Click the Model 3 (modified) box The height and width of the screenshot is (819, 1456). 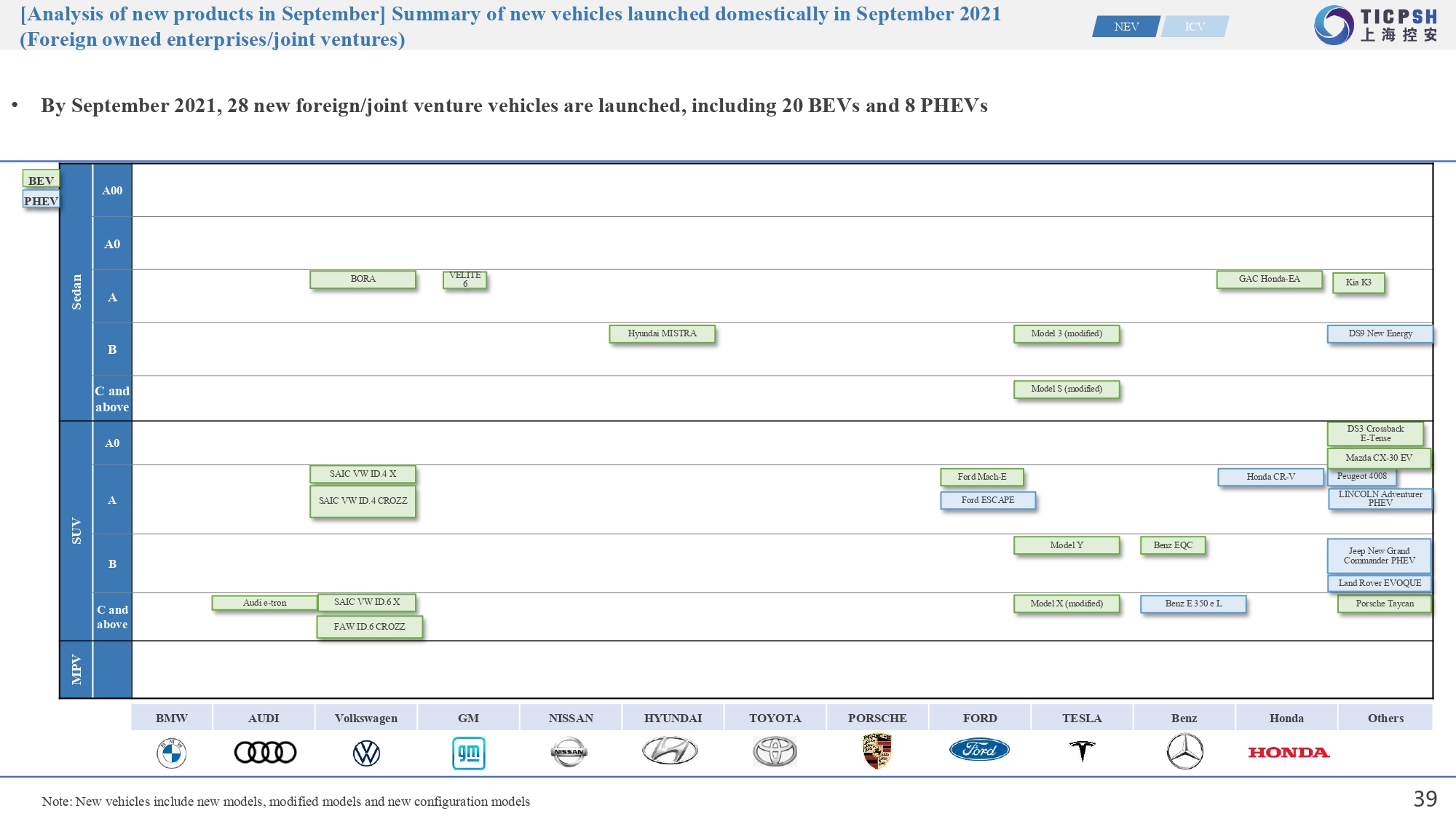tap(1067, 333)
